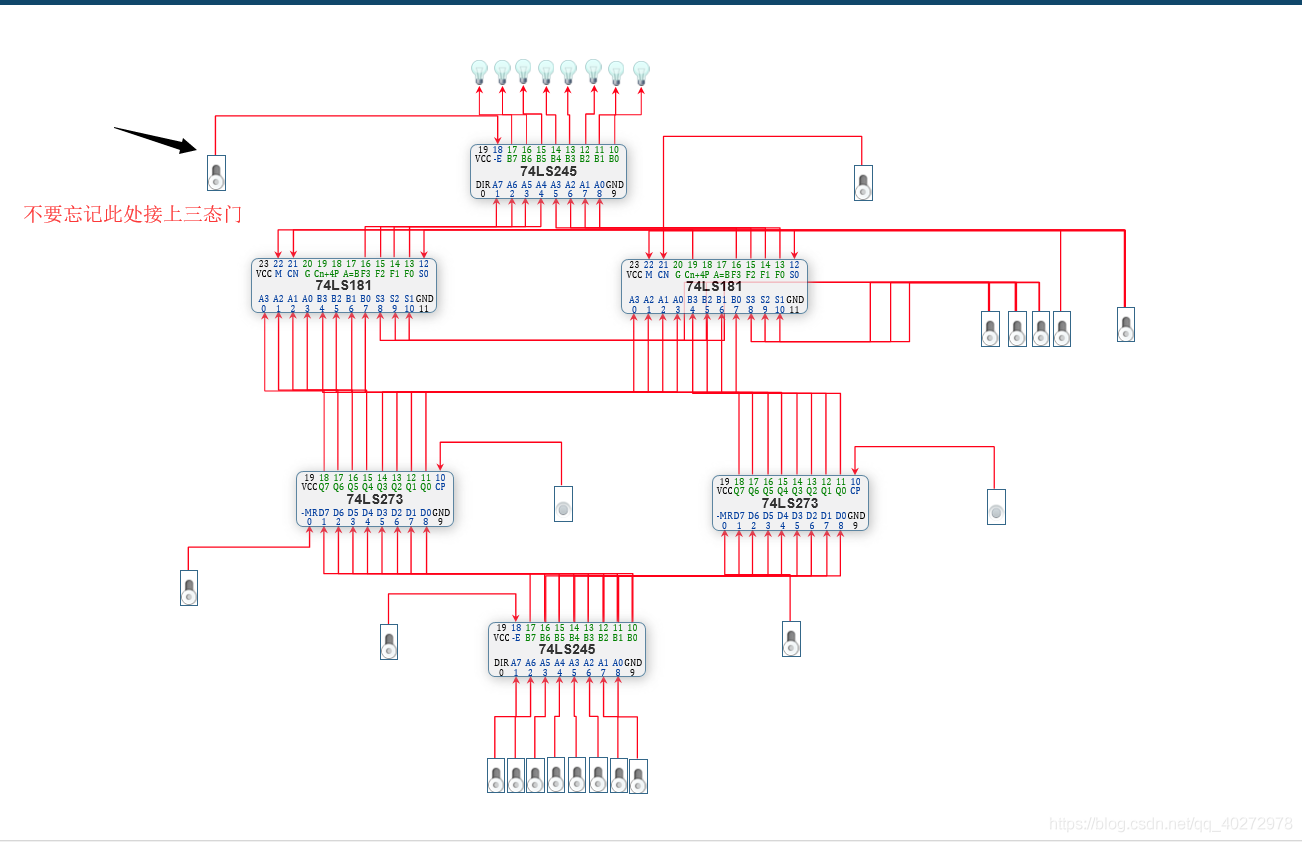Toggle the isolated far-right switch near right 74LS181
1302x842 pixels.
coord(1125,324)
